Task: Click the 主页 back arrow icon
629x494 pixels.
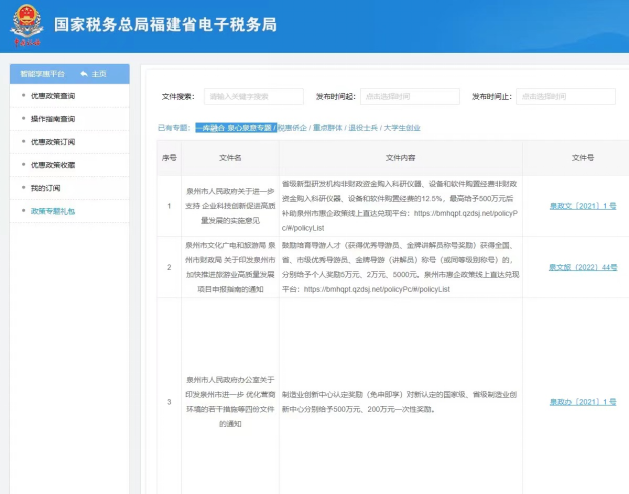Action: coord(84,74)
